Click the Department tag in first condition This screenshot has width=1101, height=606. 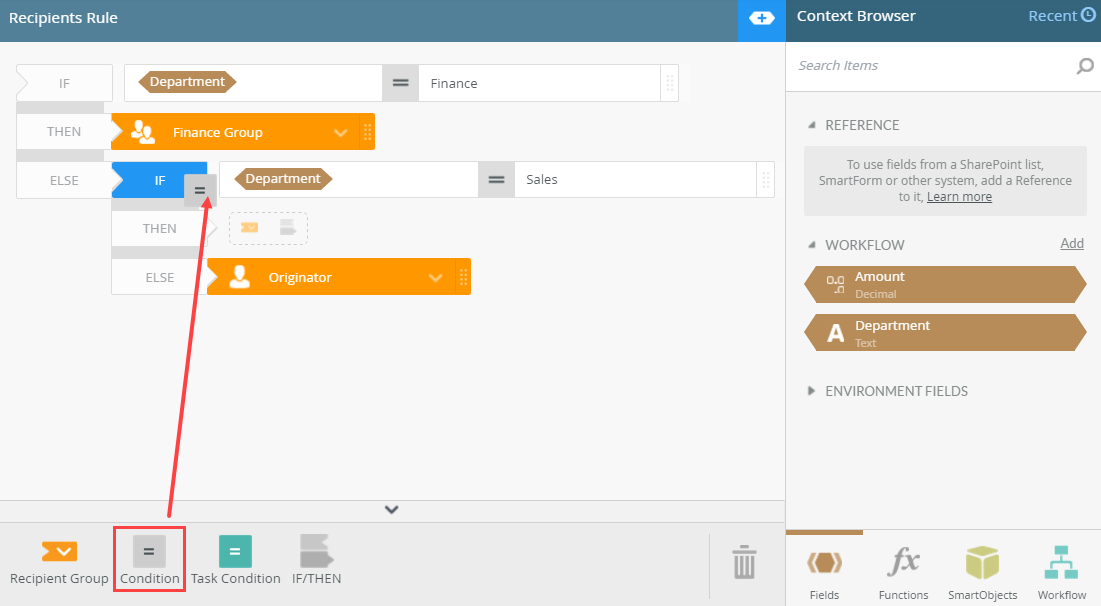(187, 81)
